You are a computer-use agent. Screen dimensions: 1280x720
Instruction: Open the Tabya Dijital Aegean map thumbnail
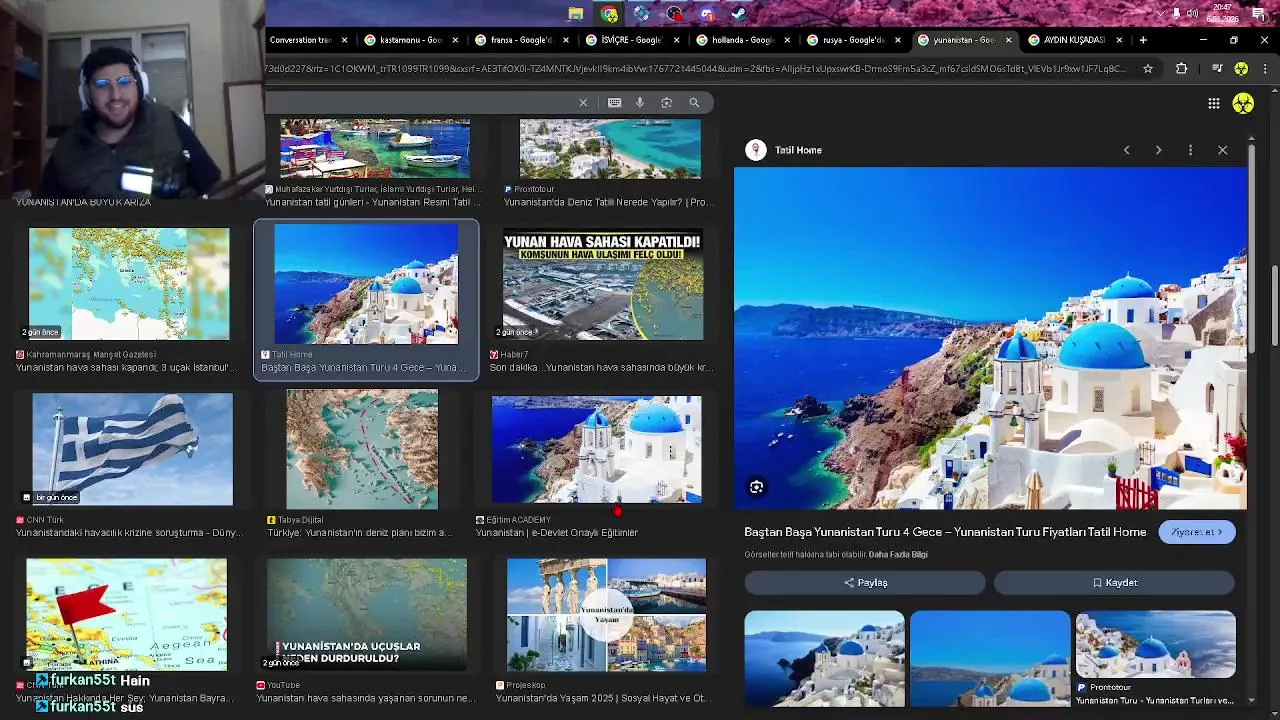(362, 449)
